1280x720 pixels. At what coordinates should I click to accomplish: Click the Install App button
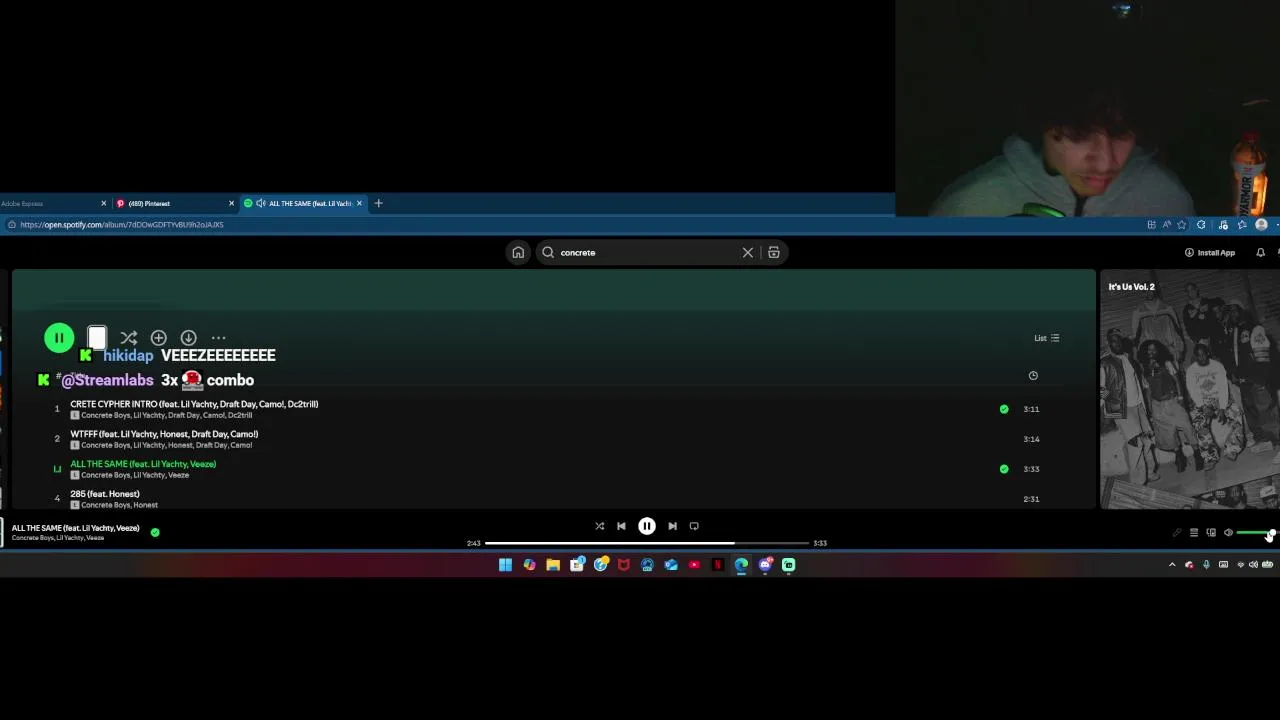tap(1210, 253)
